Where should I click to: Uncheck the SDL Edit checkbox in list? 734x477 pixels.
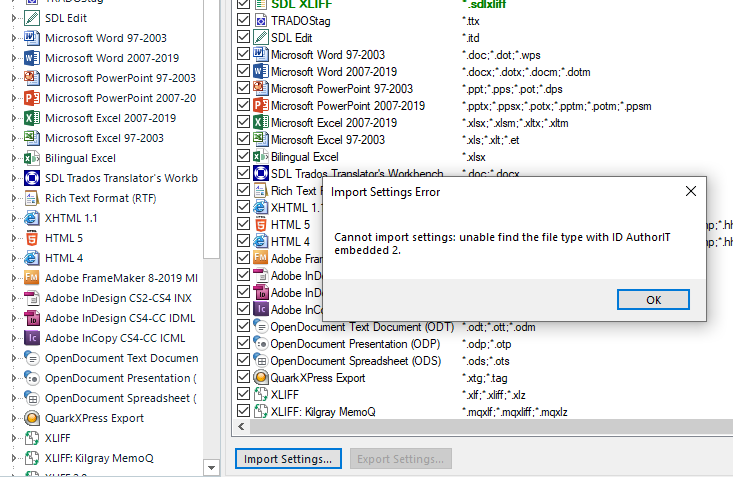pos(243,37)
